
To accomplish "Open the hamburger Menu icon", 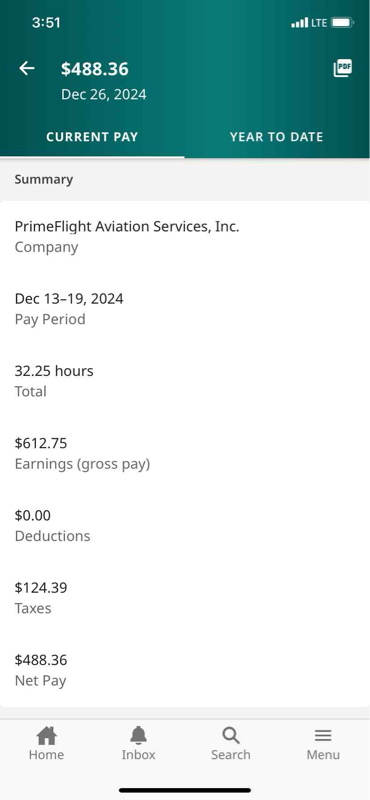I will coord(323,736).
